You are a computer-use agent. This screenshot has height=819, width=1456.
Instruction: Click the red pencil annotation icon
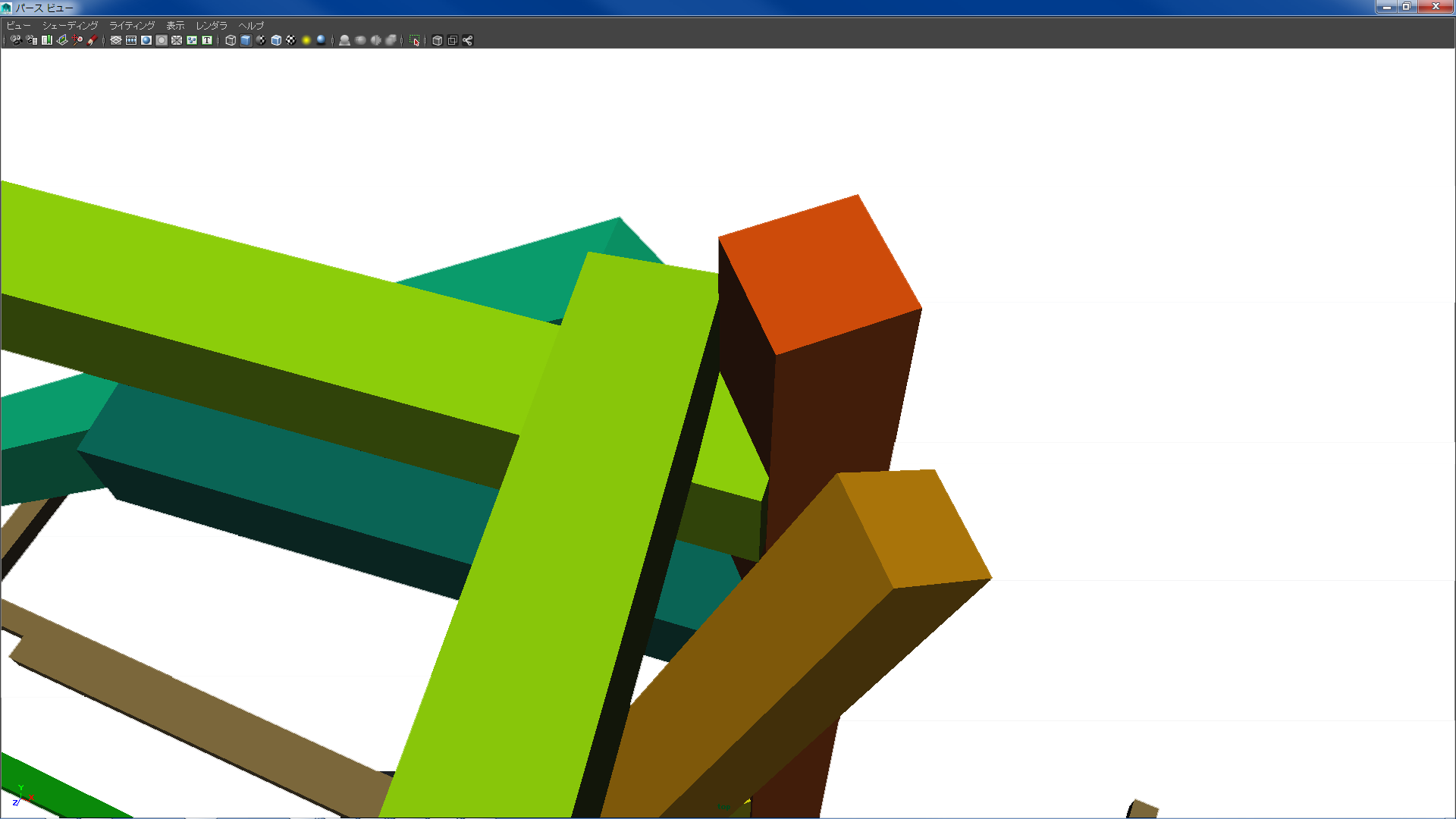(93, 40)
